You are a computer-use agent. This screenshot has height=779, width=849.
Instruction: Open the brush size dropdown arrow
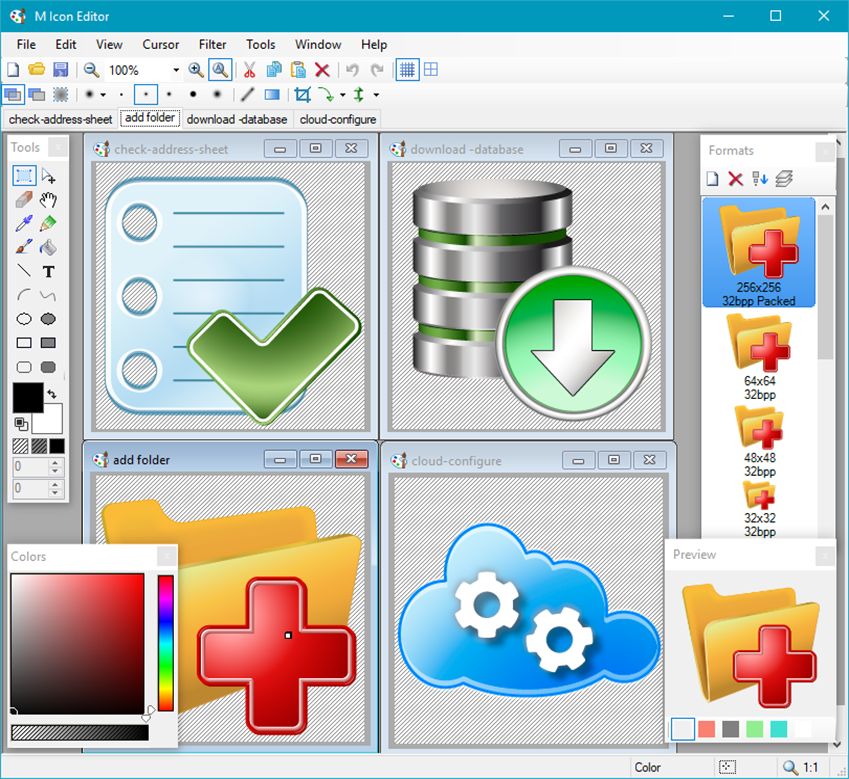(103, 95)
